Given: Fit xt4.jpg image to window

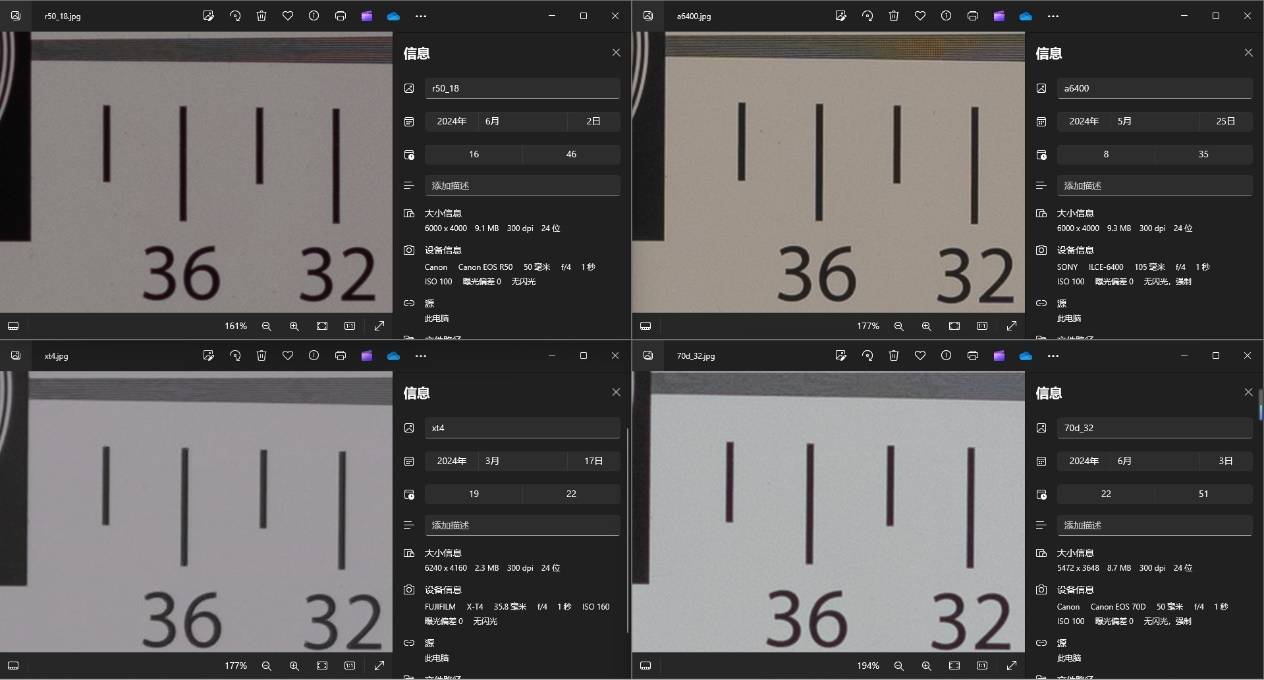Looking at the screenshot, I should click(322, 665).
